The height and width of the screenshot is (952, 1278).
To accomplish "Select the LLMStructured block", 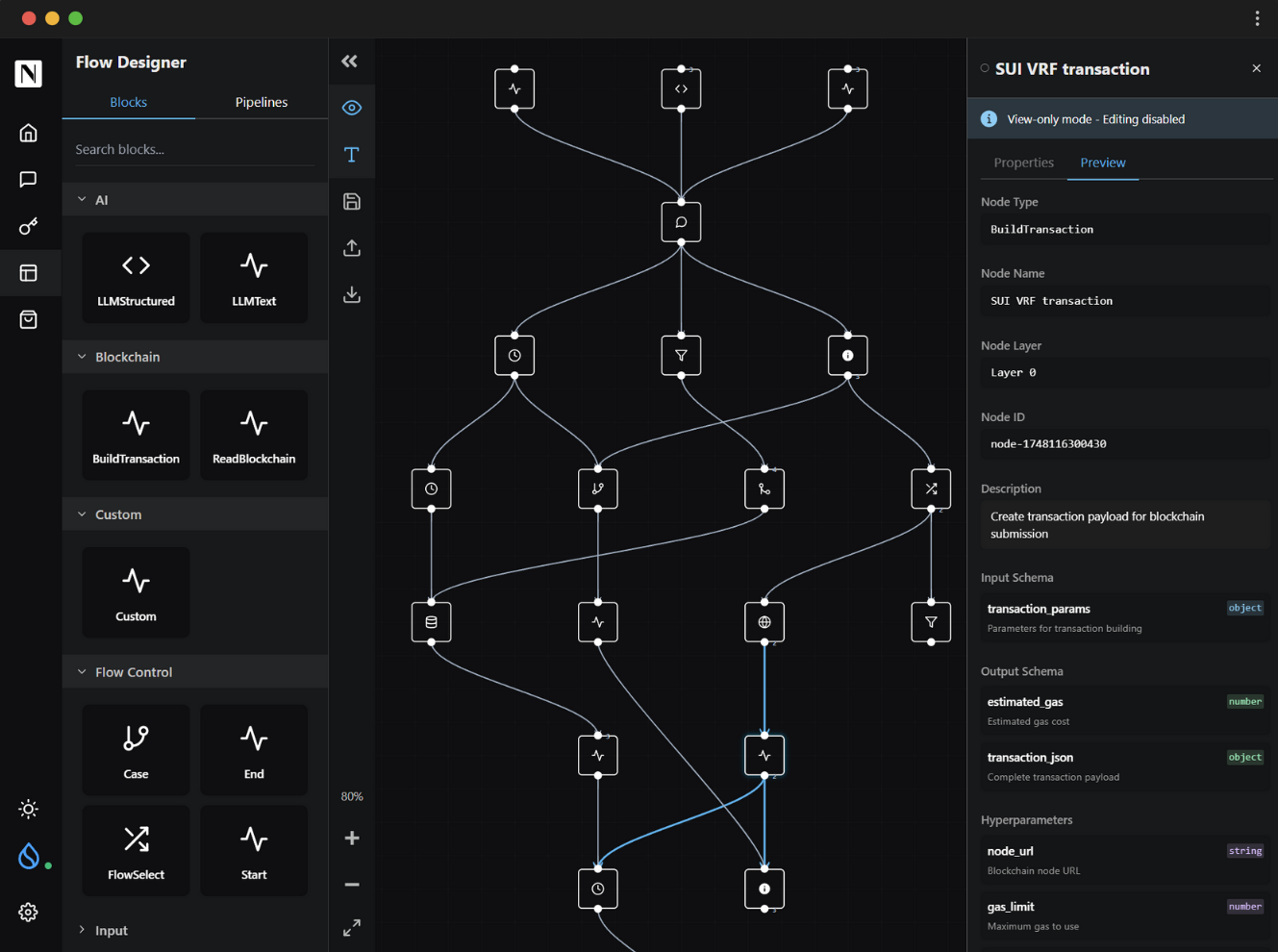I will pyautogui.click(x=136, y=278).
